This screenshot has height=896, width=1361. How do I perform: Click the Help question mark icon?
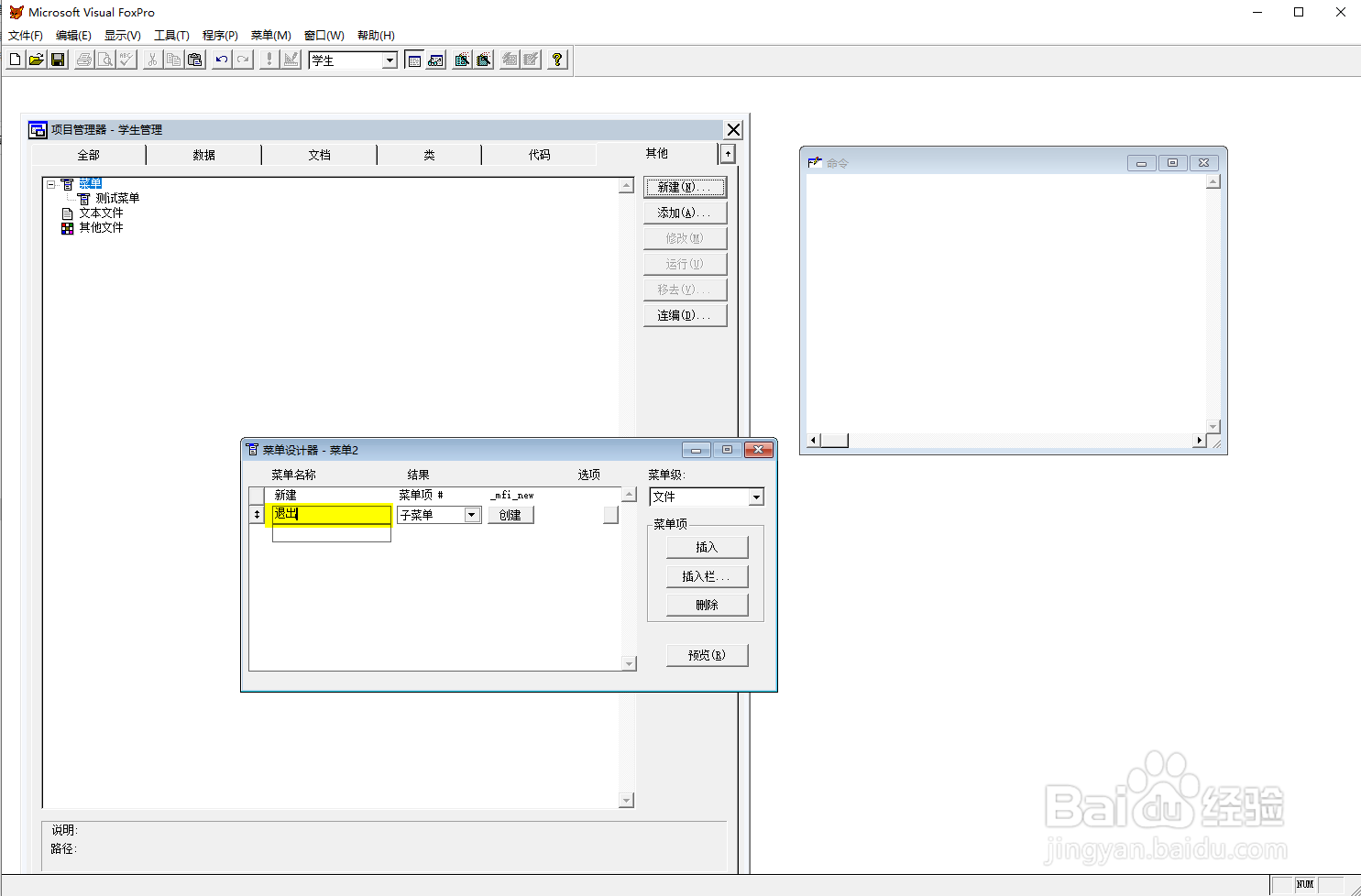(x=557, y=60)
